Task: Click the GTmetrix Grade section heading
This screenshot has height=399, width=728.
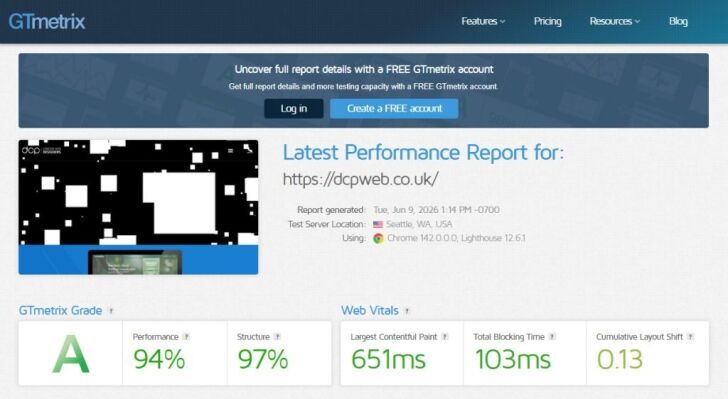Action: [x=60, y=311]
